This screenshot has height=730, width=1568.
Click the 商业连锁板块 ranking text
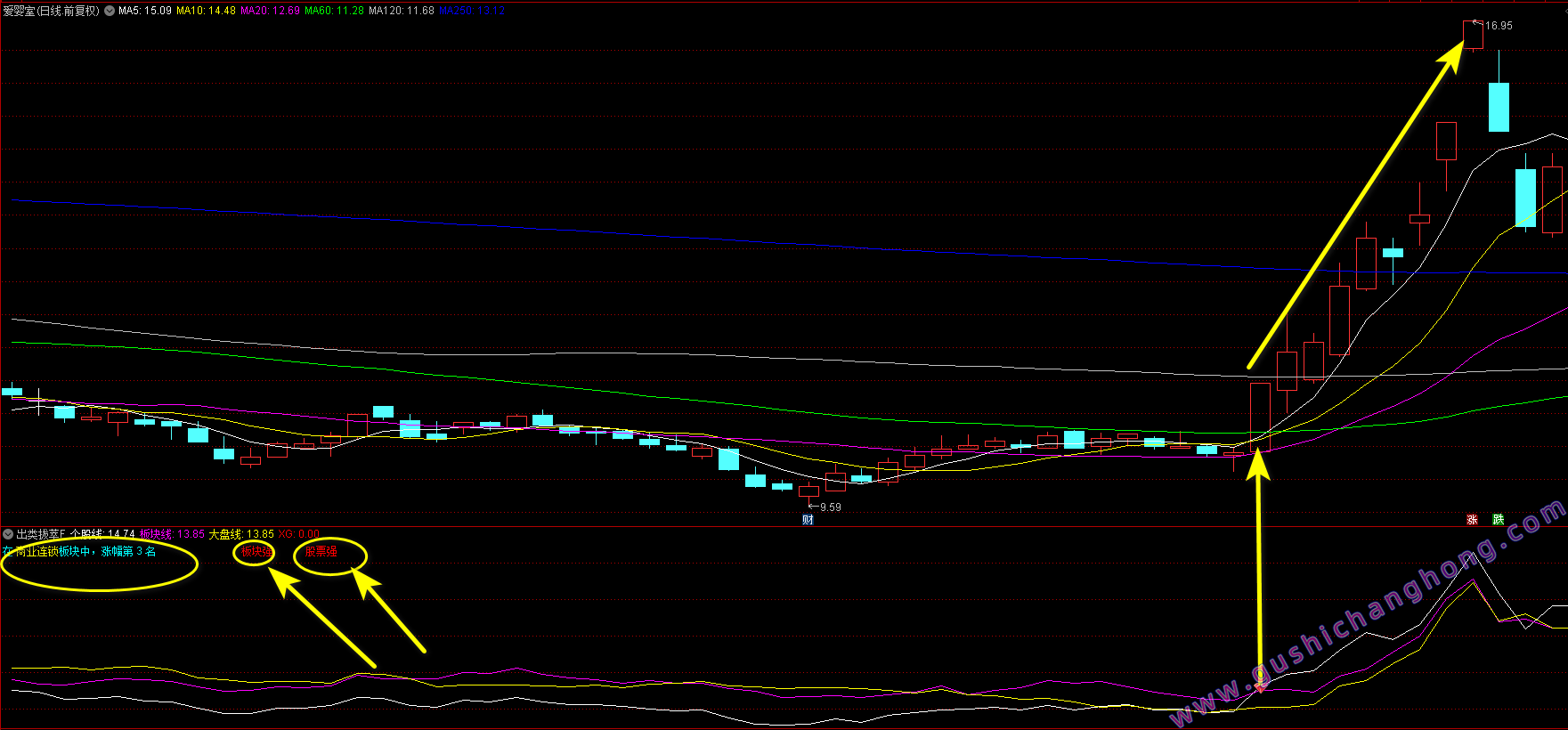coord(79,552)
